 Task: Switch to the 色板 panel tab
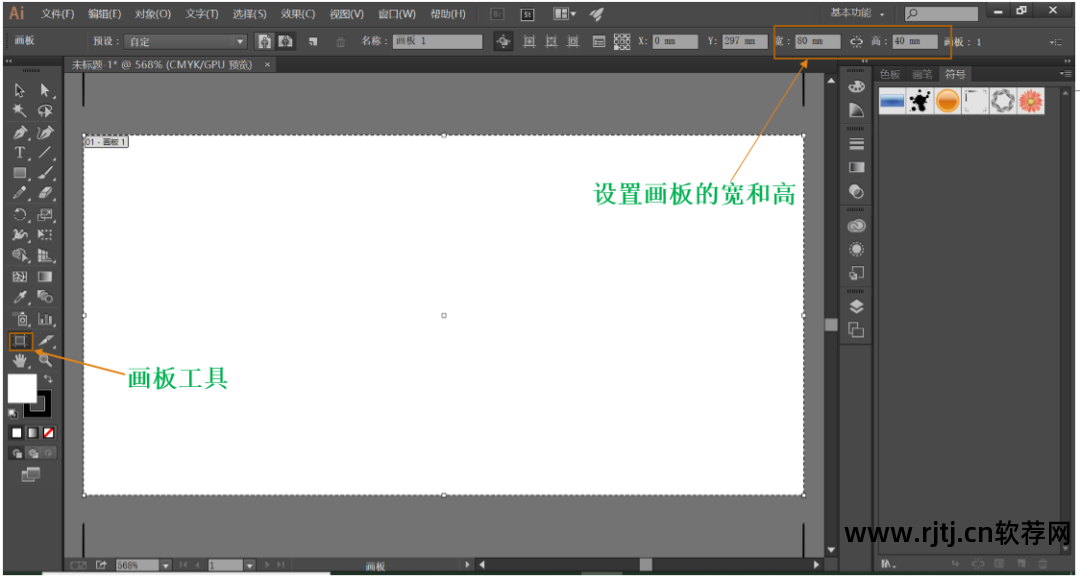click(x=890, y=75)
